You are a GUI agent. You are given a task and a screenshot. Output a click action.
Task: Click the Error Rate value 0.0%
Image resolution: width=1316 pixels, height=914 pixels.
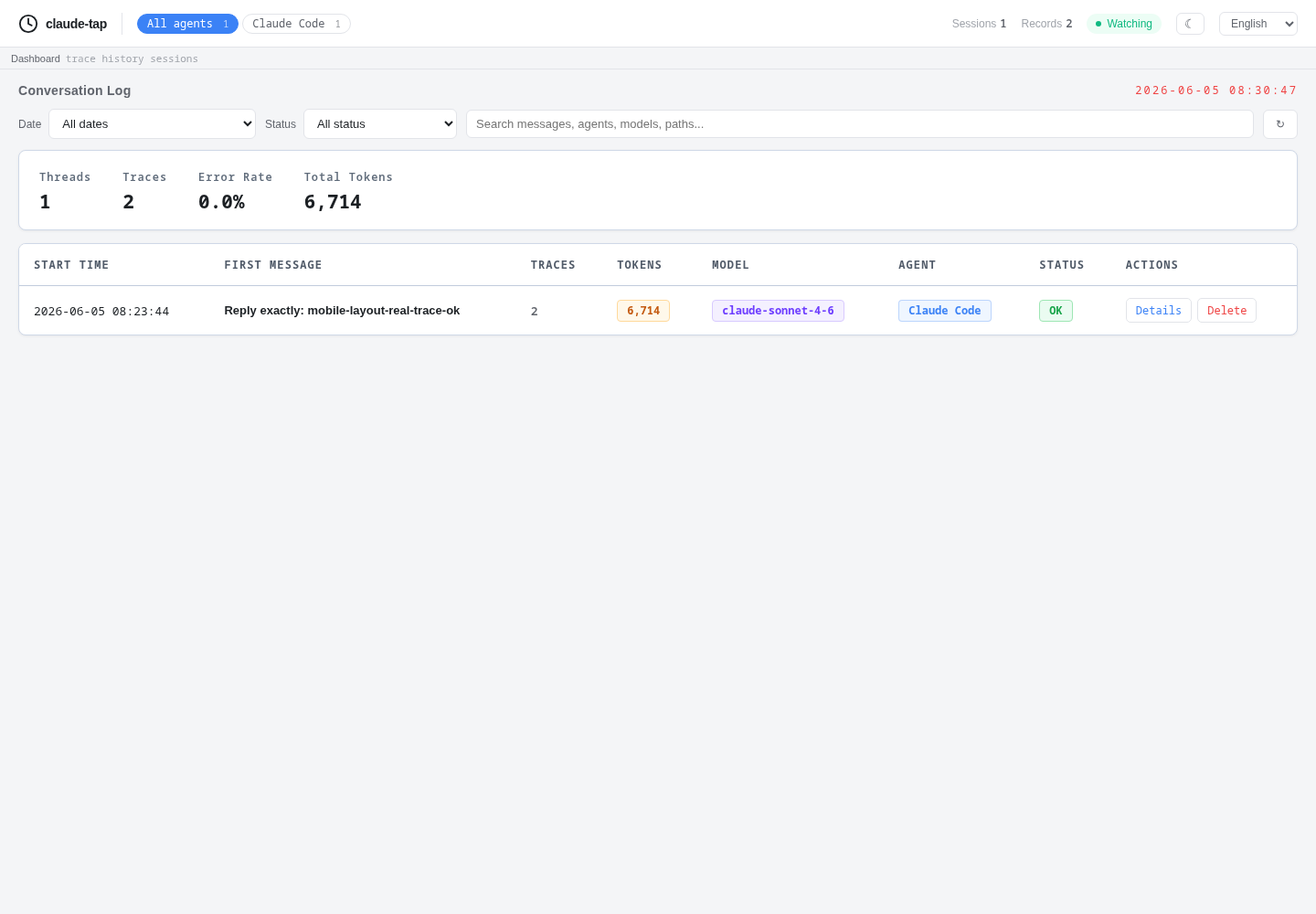coord(221,202)
